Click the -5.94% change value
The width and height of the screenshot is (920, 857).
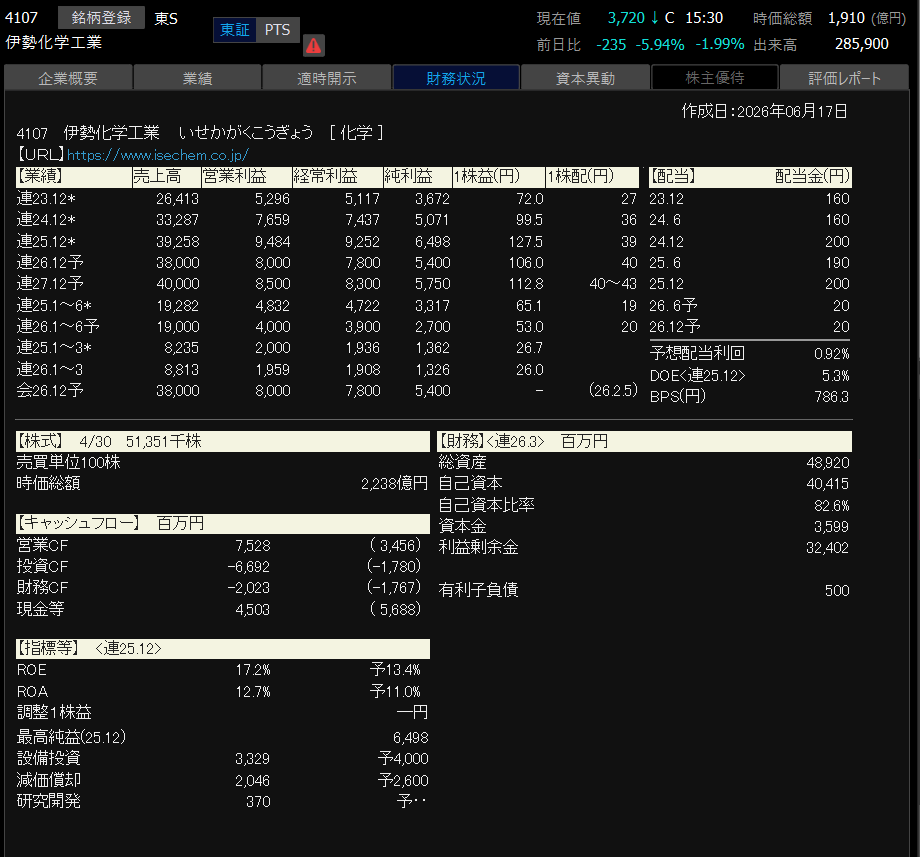coord(659,45)
